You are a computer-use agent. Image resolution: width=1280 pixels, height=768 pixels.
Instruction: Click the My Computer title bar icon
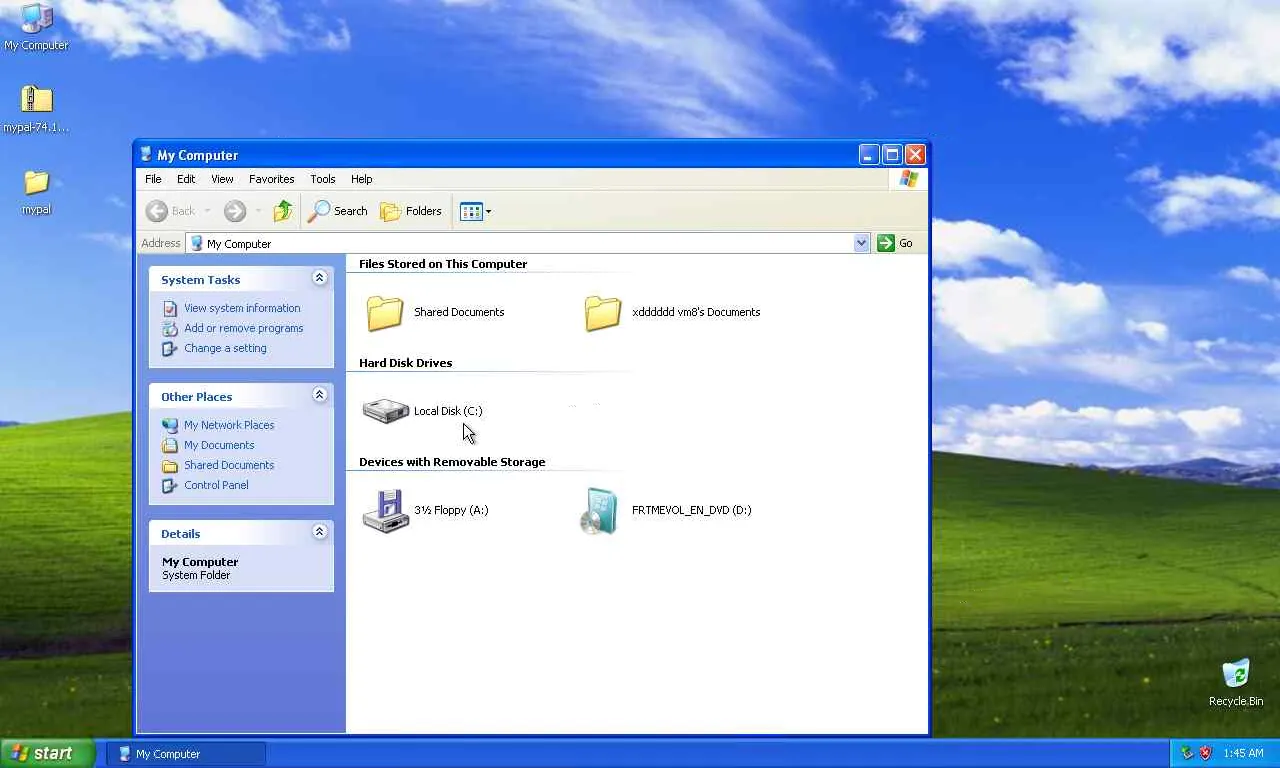click(146, 154)
